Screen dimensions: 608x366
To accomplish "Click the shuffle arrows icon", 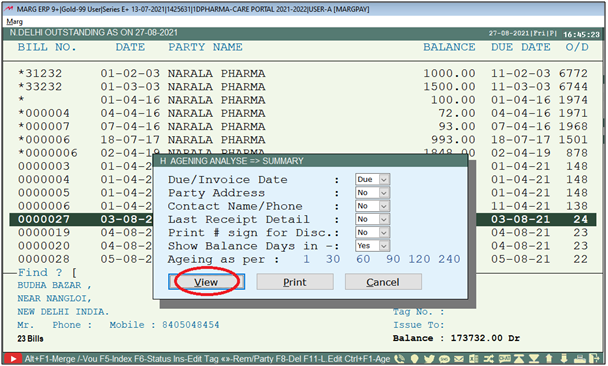I will tap(489, 359).
